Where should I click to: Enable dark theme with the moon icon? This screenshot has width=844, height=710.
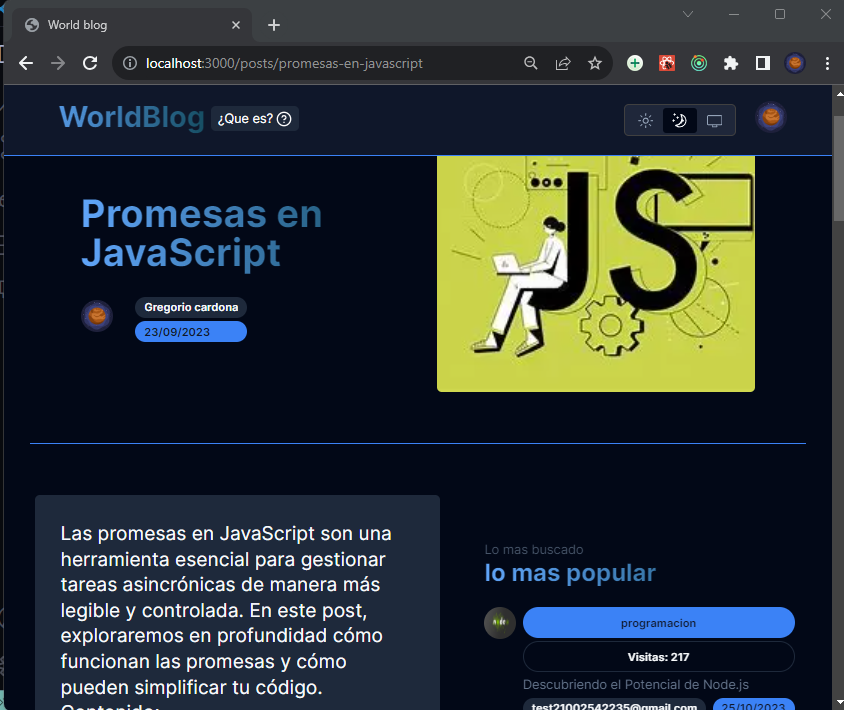click(680, 119)
